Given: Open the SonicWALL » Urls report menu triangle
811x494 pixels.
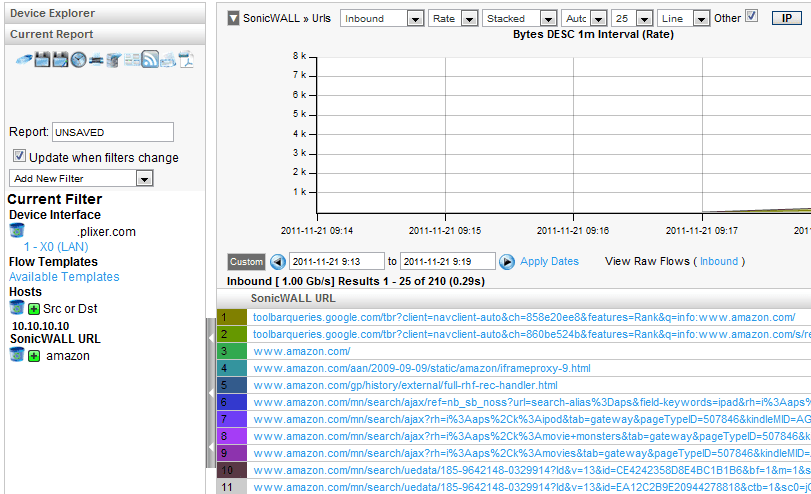Looking at the screenshot, I should pos(234,19).
